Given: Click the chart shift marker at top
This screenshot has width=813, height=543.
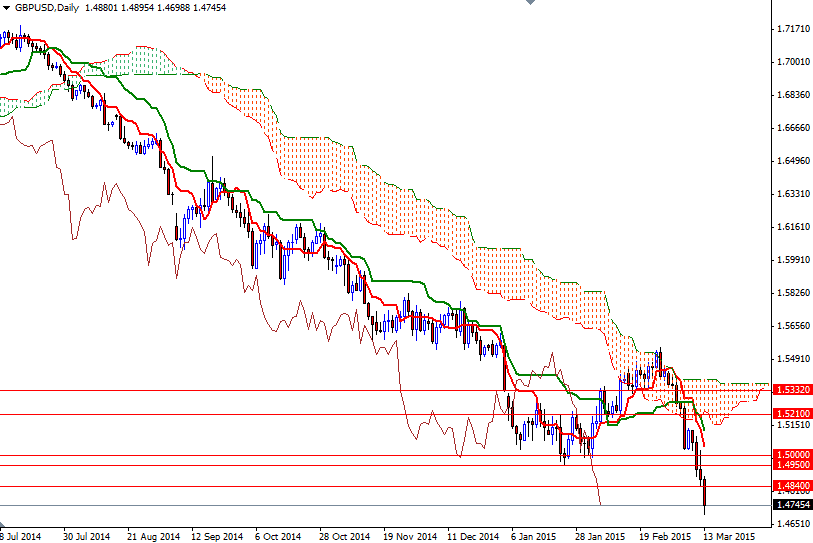Looking at the screenshot, I should pyautogui.click(x=530, y=2).
